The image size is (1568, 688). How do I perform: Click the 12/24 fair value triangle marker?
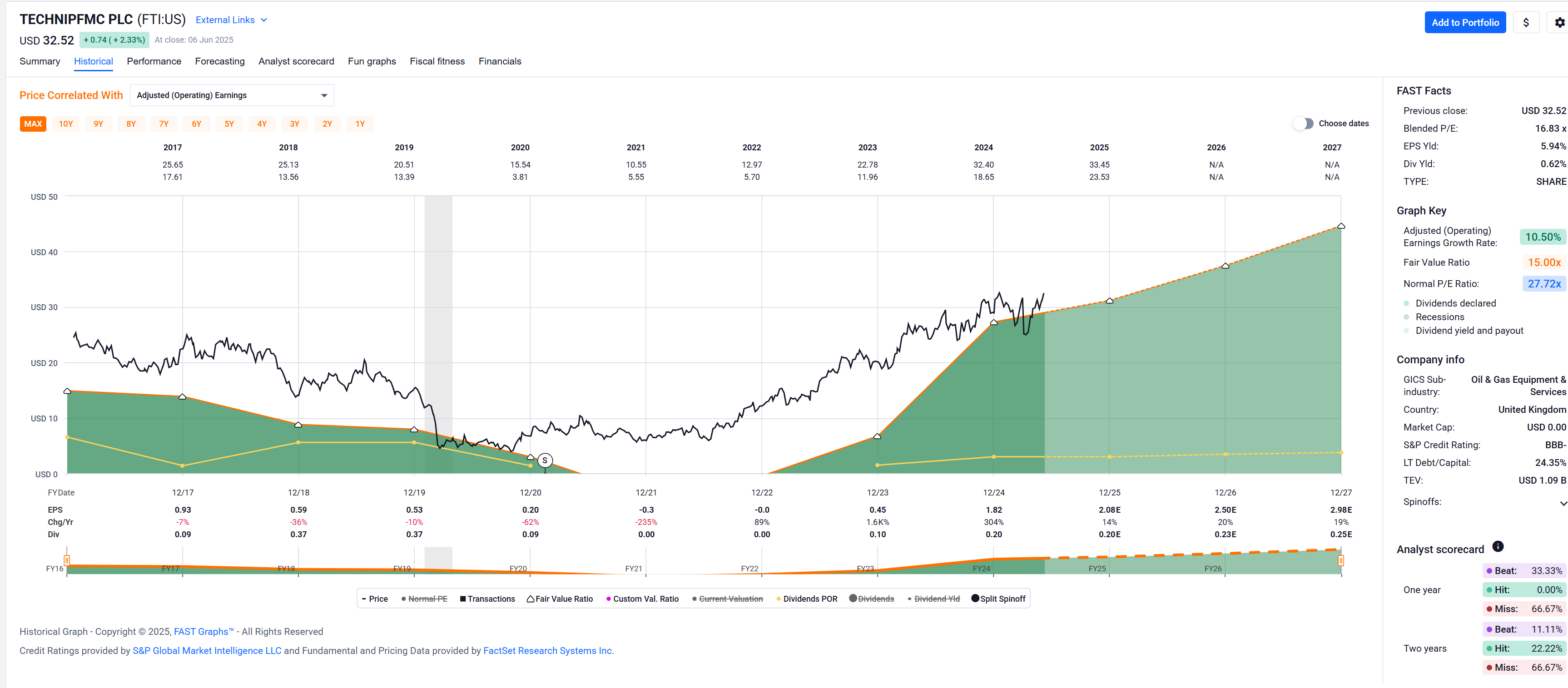[993, 322]
